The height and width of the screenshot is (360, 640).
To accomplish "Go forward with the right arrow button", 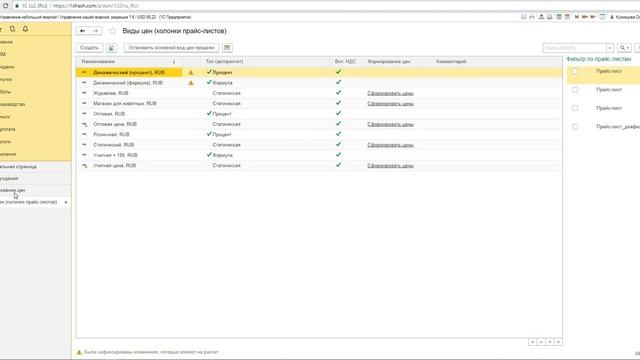I will 95,31.
